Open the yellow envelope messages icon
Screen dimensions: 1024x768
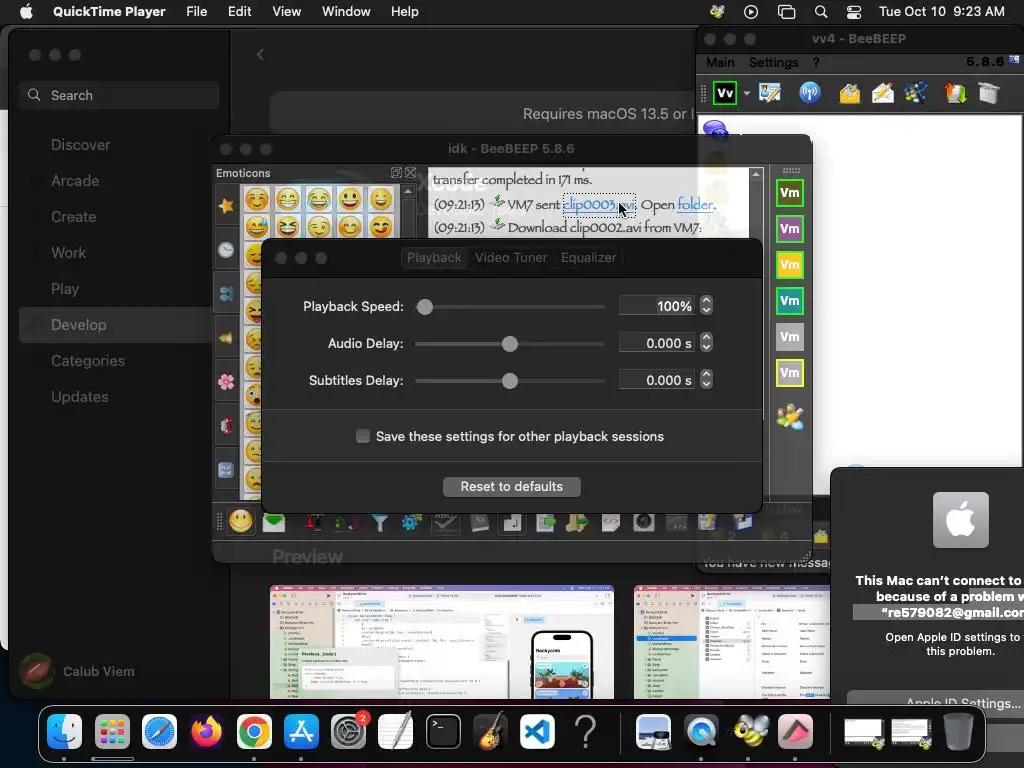(x=849, y=93)
